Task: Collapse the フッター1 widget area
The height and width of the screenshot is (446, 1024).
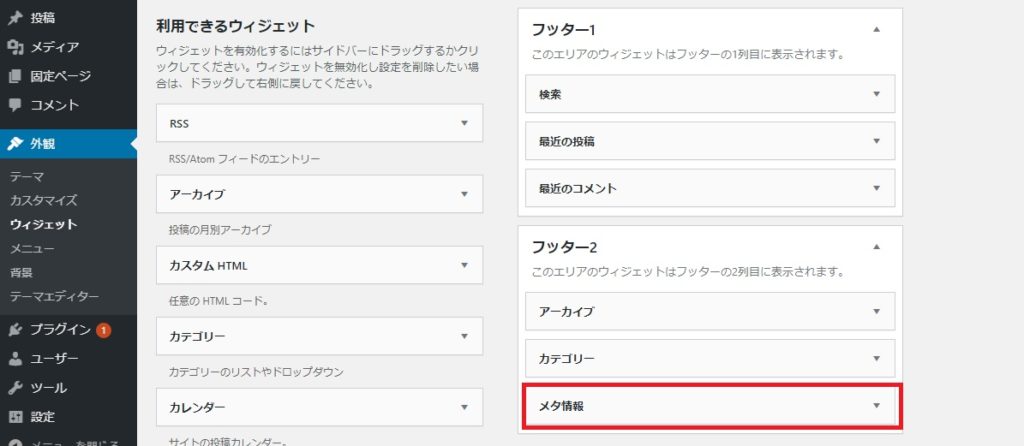Action: 876,29
